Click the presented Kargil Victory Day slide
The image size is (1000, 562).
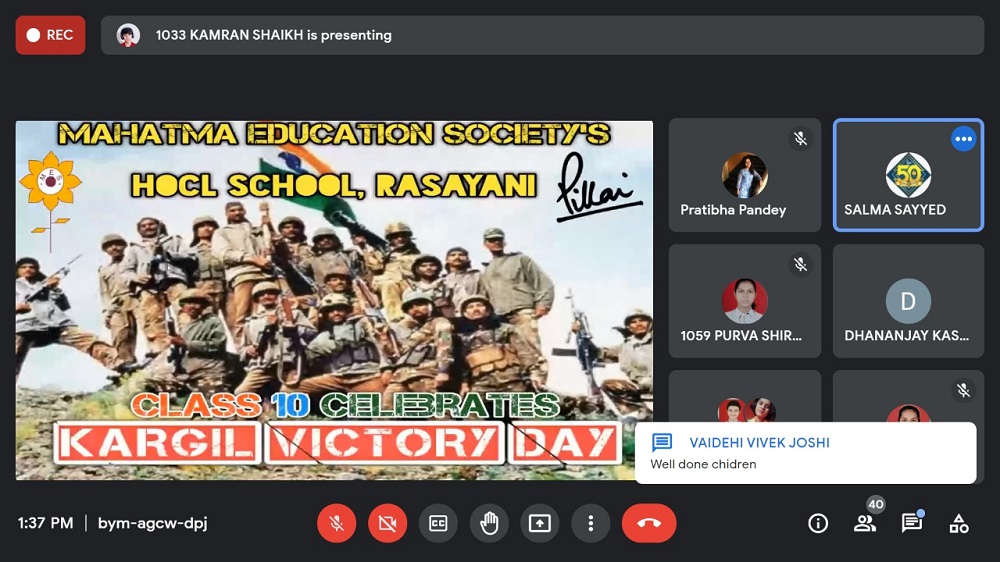click(334, 300)
